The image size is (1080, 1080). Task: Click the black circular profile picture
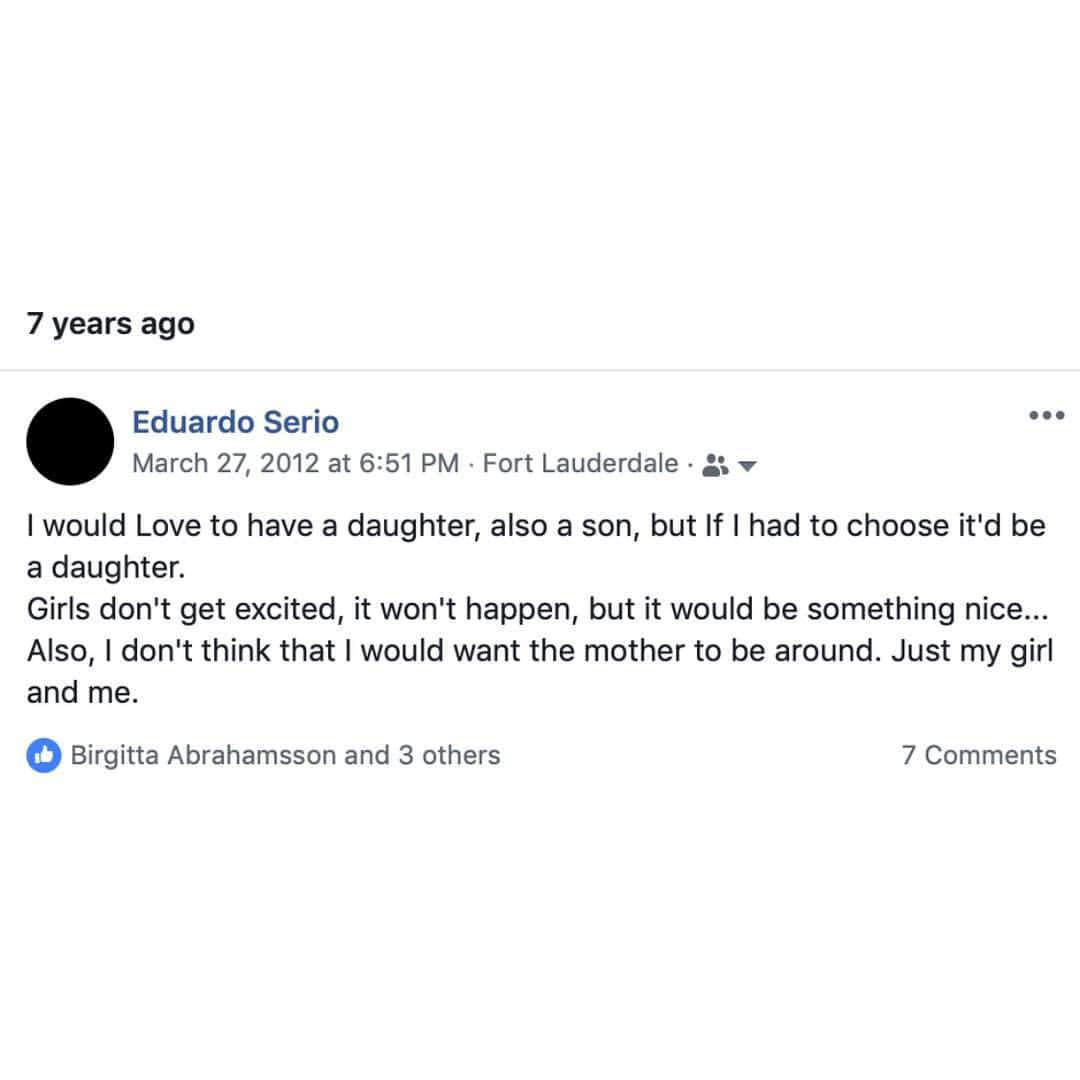tap(70, 442)
